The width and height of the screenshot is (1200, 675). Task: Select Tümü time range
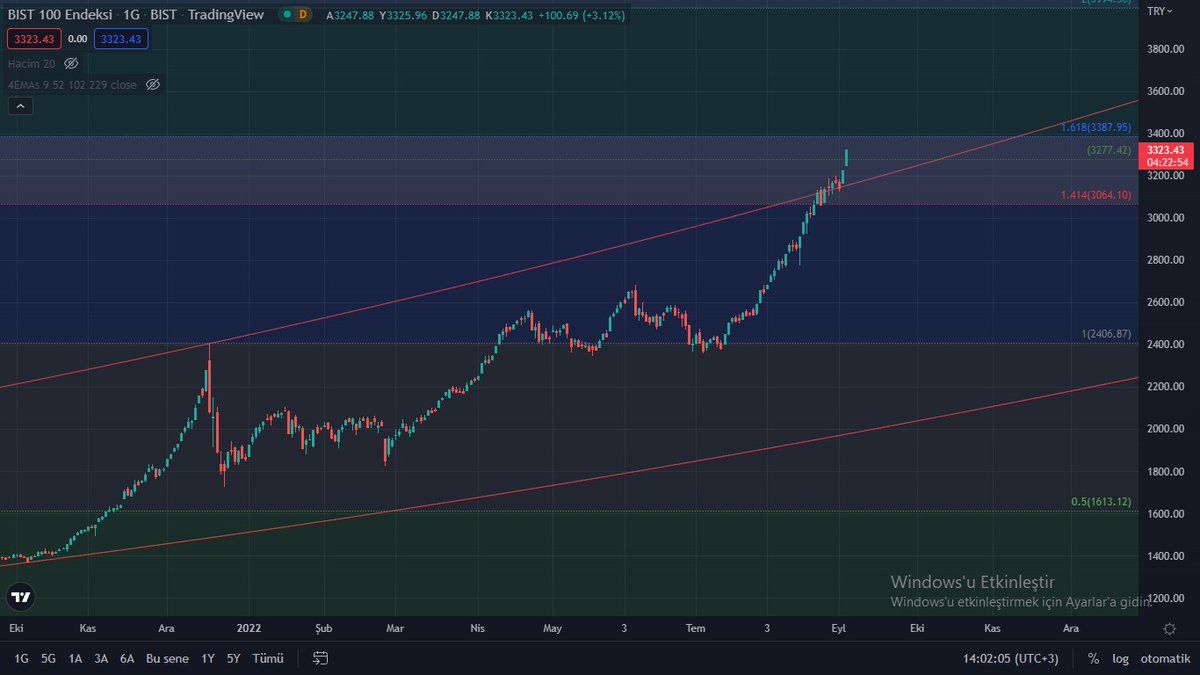[x=268, y=658]
